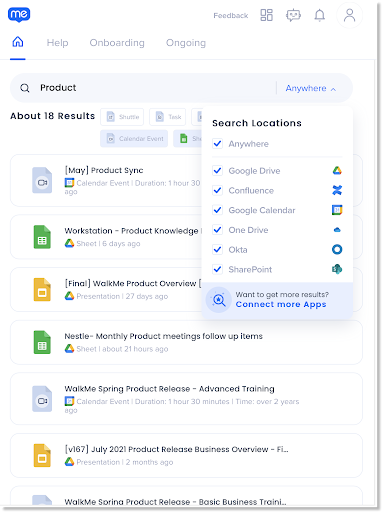Toggle the Anywhere checkbox

click(x=217, y=144)
